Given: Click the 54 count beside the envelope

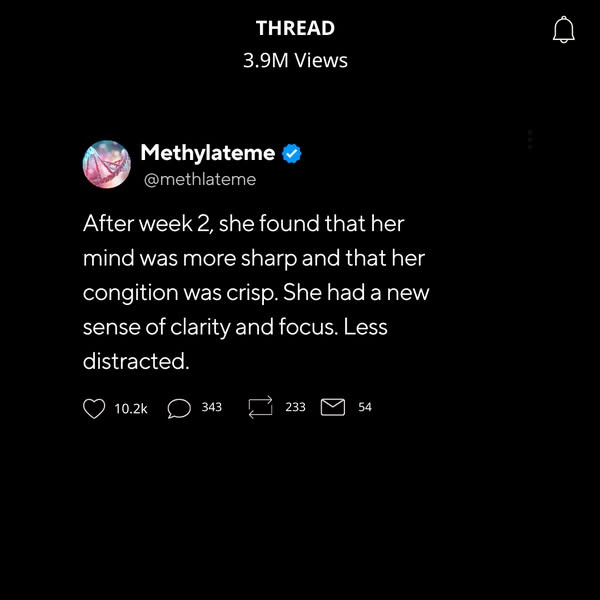Looking at the screenshot, I should coord(365,407).
